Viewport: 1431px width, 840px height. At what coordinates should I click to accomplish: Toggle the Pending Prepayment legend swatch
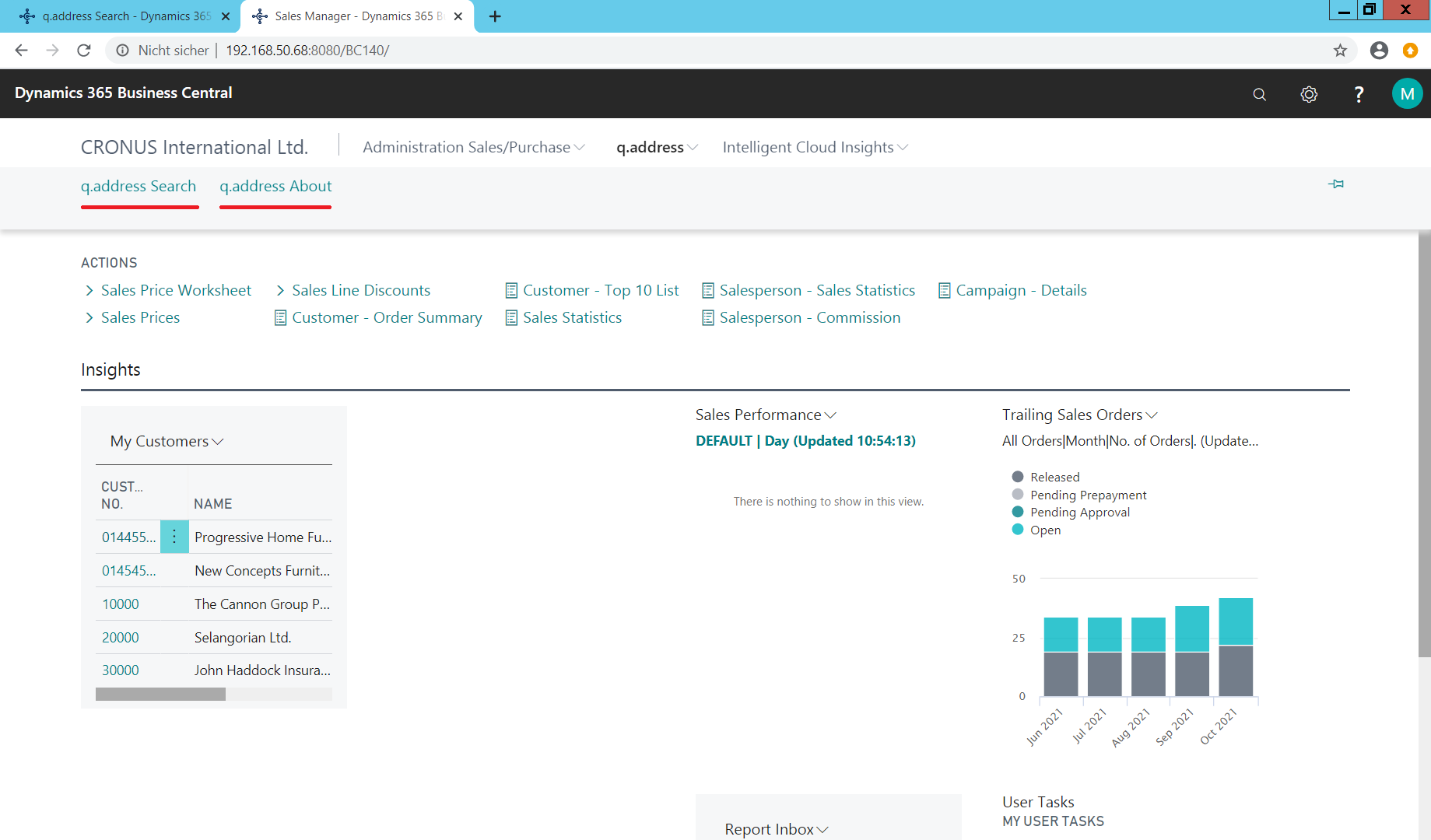pos(1017,495)
